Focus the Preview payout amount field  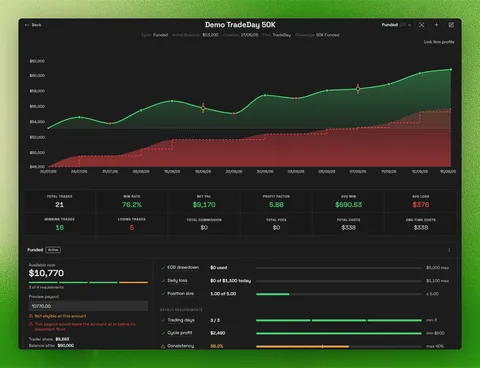pyautogui.click(x=88, y=306)
